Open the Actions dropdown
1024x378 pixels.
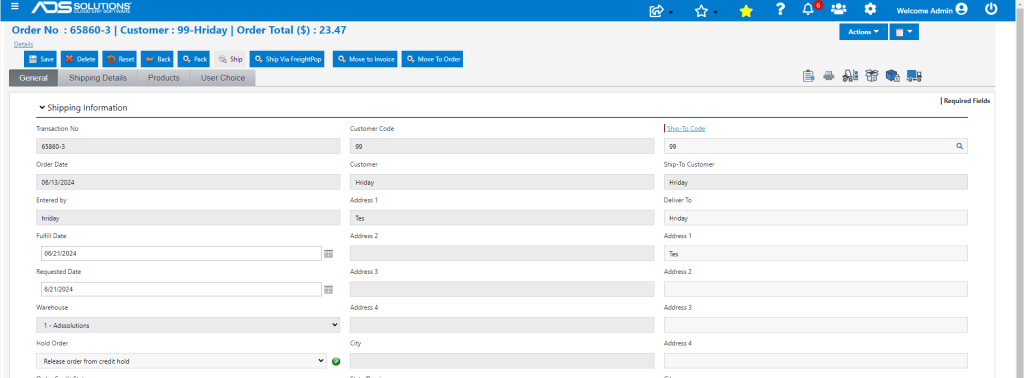(863, 31)
